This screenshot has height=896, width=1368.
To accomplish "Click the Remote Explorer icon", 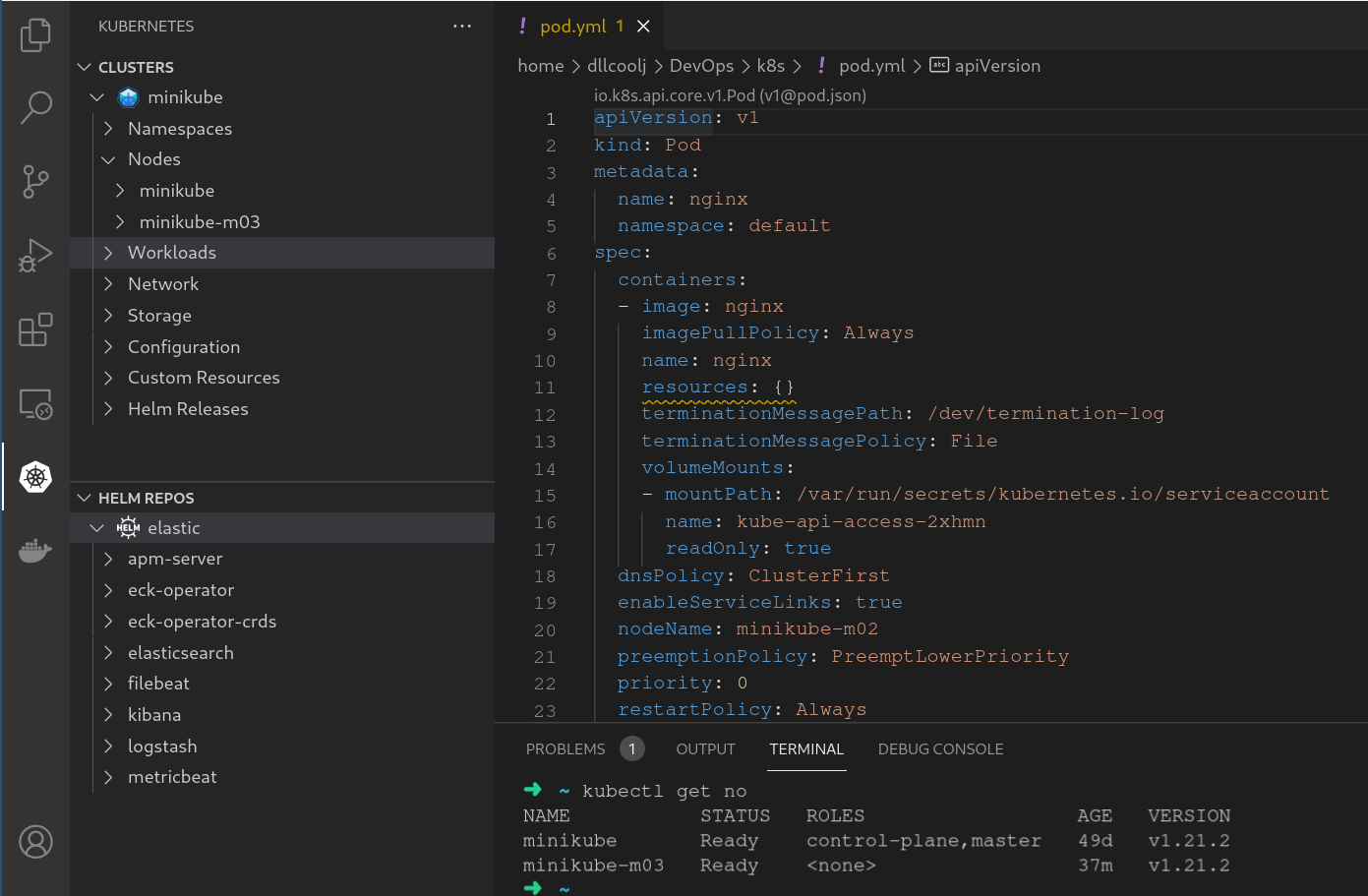I will click(35, 403).
